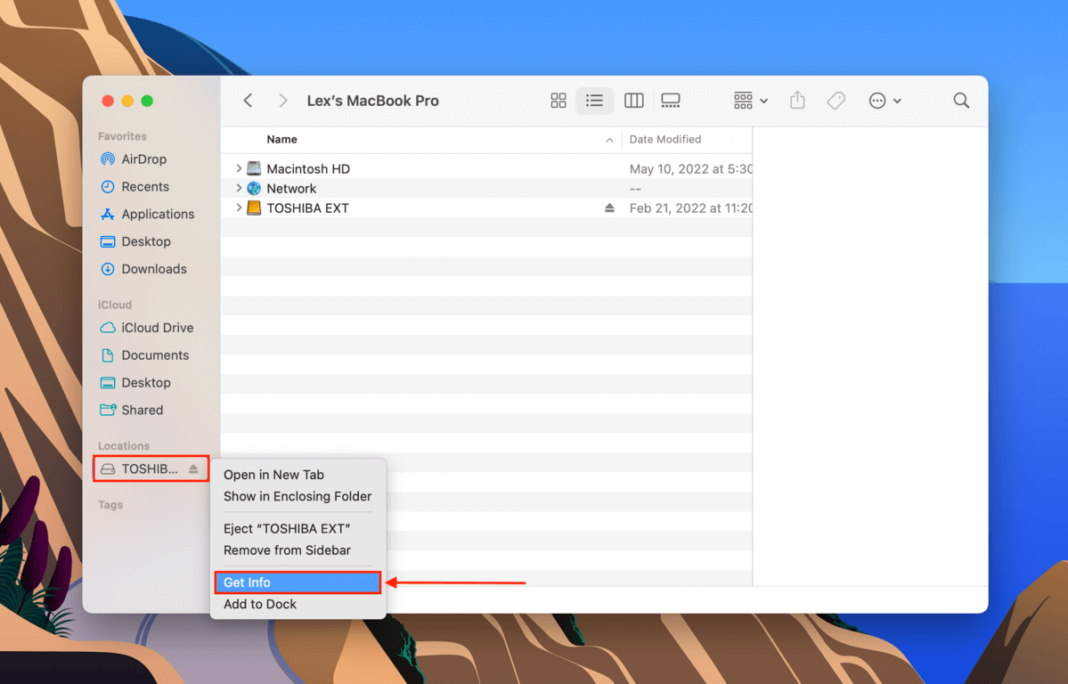Open the grouping options dropdown
The height and width of the screenshot is (684, 1068).
(747, 100)
